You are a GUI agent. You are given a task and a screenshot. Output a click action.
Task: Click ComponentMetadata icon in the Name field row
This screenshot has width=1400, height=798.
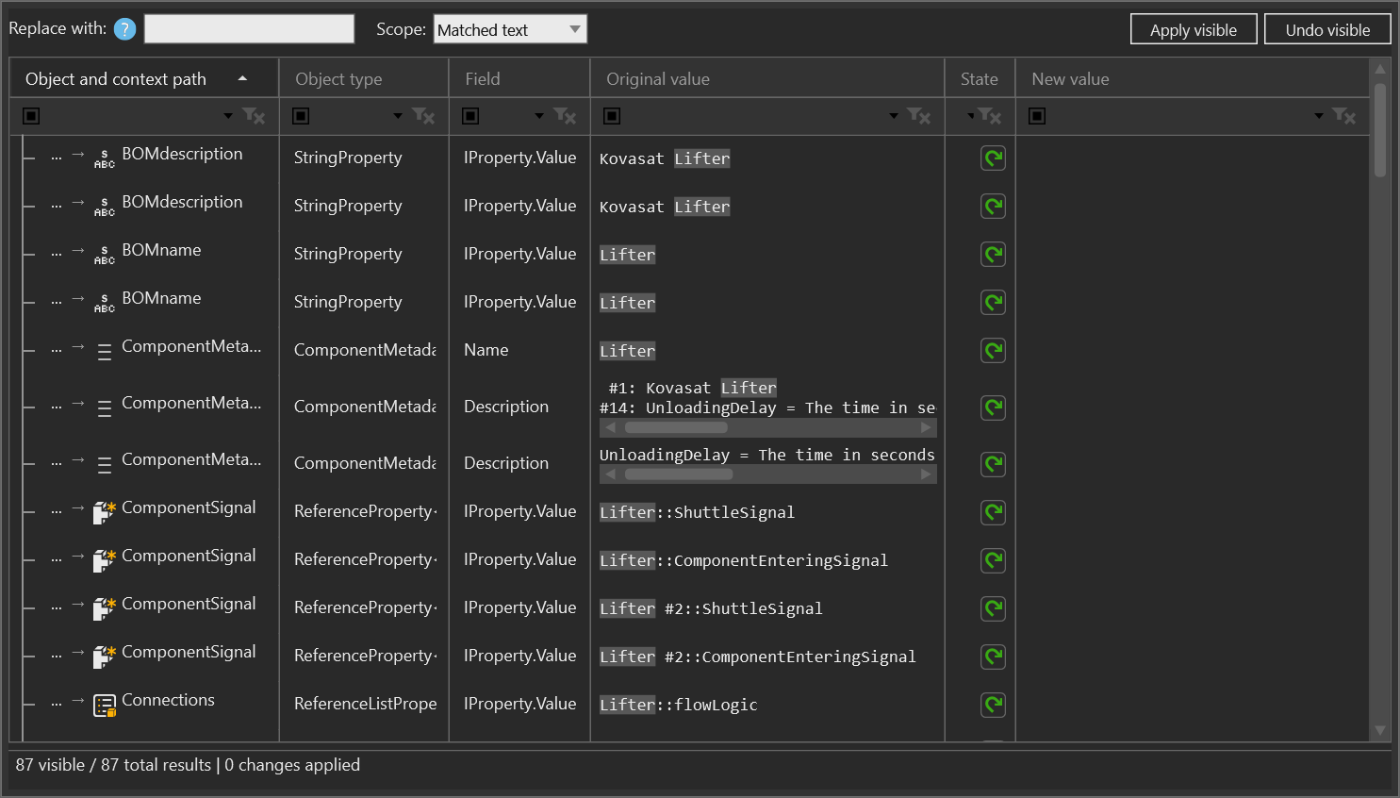(104, 352)
